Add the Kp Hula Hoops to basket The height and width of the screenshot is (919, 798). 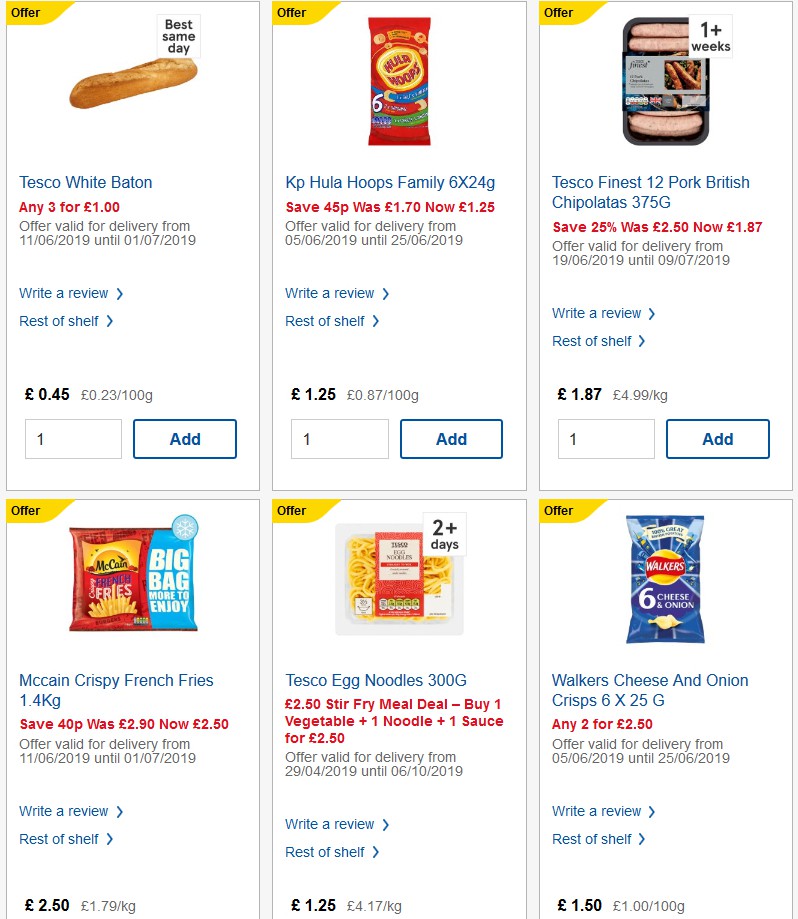(x=451, y=438)
